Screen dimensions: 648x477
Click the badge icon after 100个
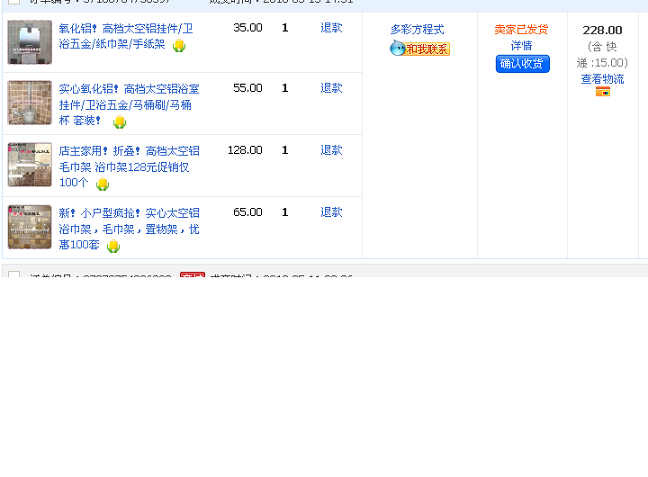pyautogui.click(x=102, y=184)
